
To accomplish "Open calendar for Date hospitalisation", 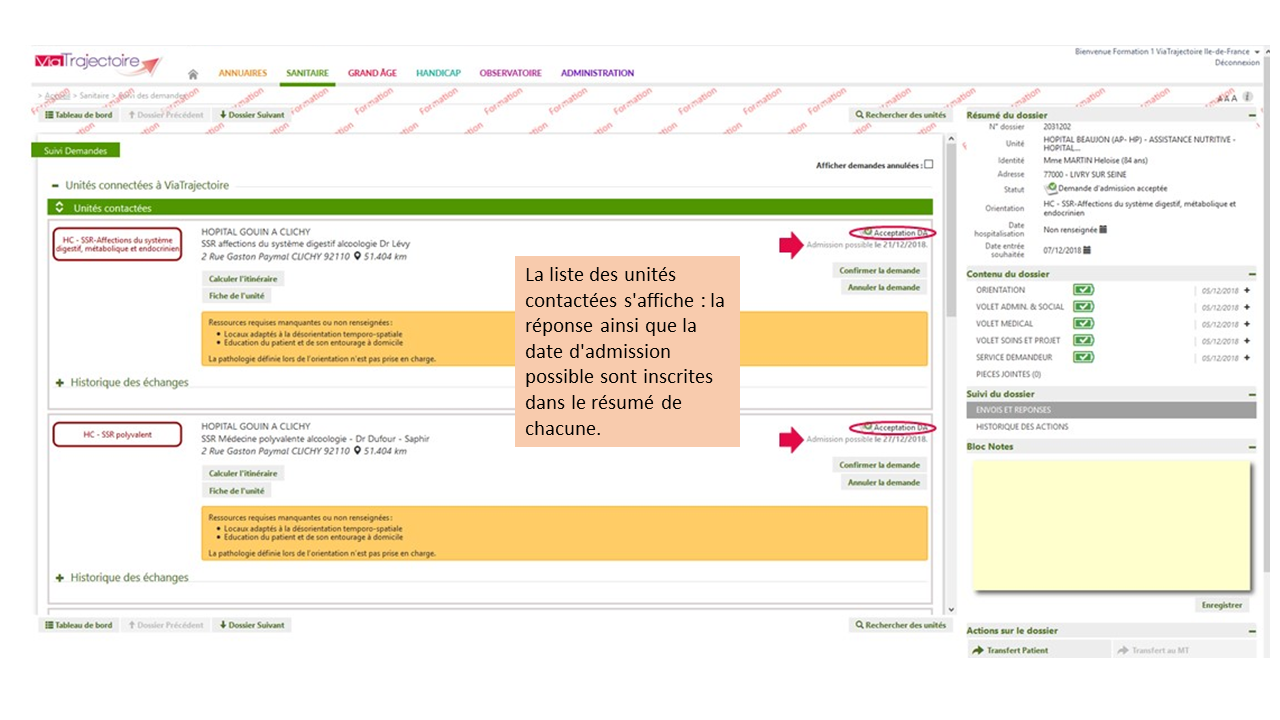I will pyautogui.click(x=1102, y=229).
